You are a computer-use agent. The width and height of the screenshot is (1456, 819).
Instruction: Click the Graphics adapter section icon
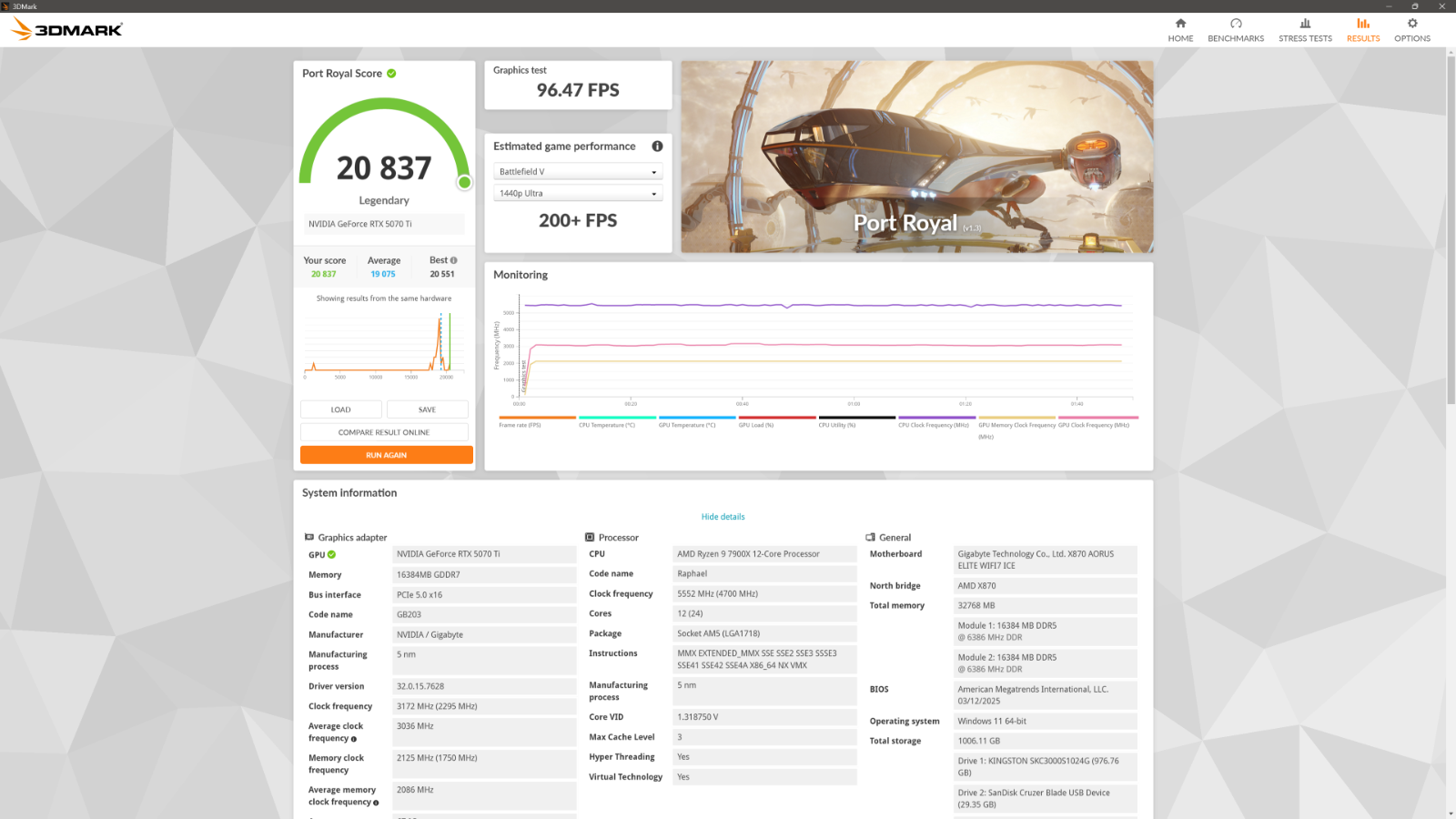(x=309, y=537)
